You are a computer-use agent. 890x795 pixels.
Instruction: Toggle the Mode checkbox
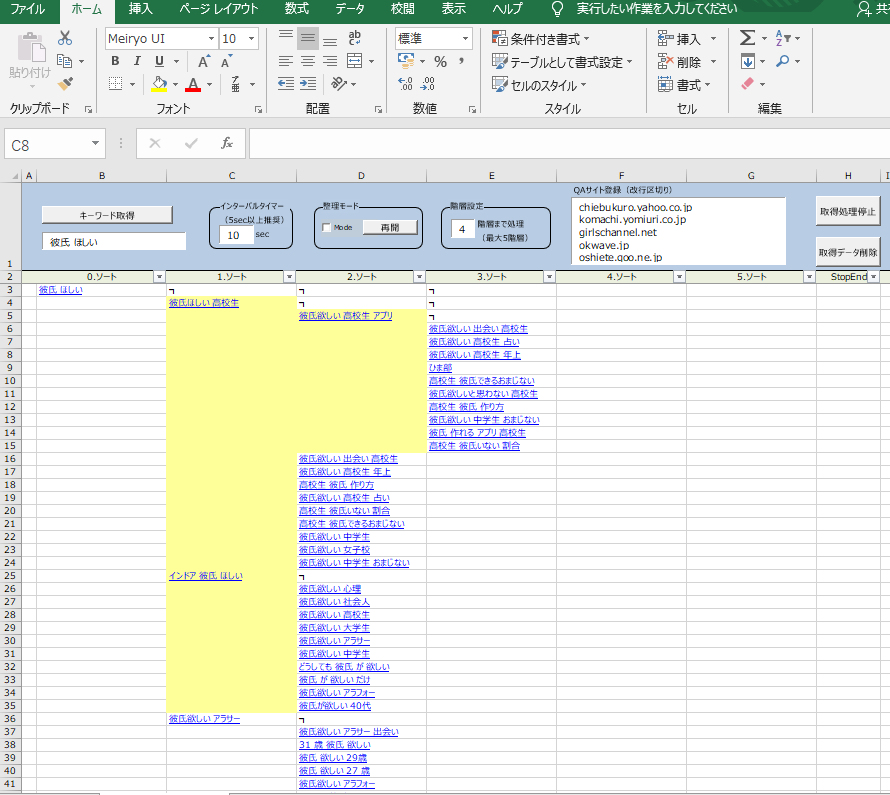[x=326, y=228]
